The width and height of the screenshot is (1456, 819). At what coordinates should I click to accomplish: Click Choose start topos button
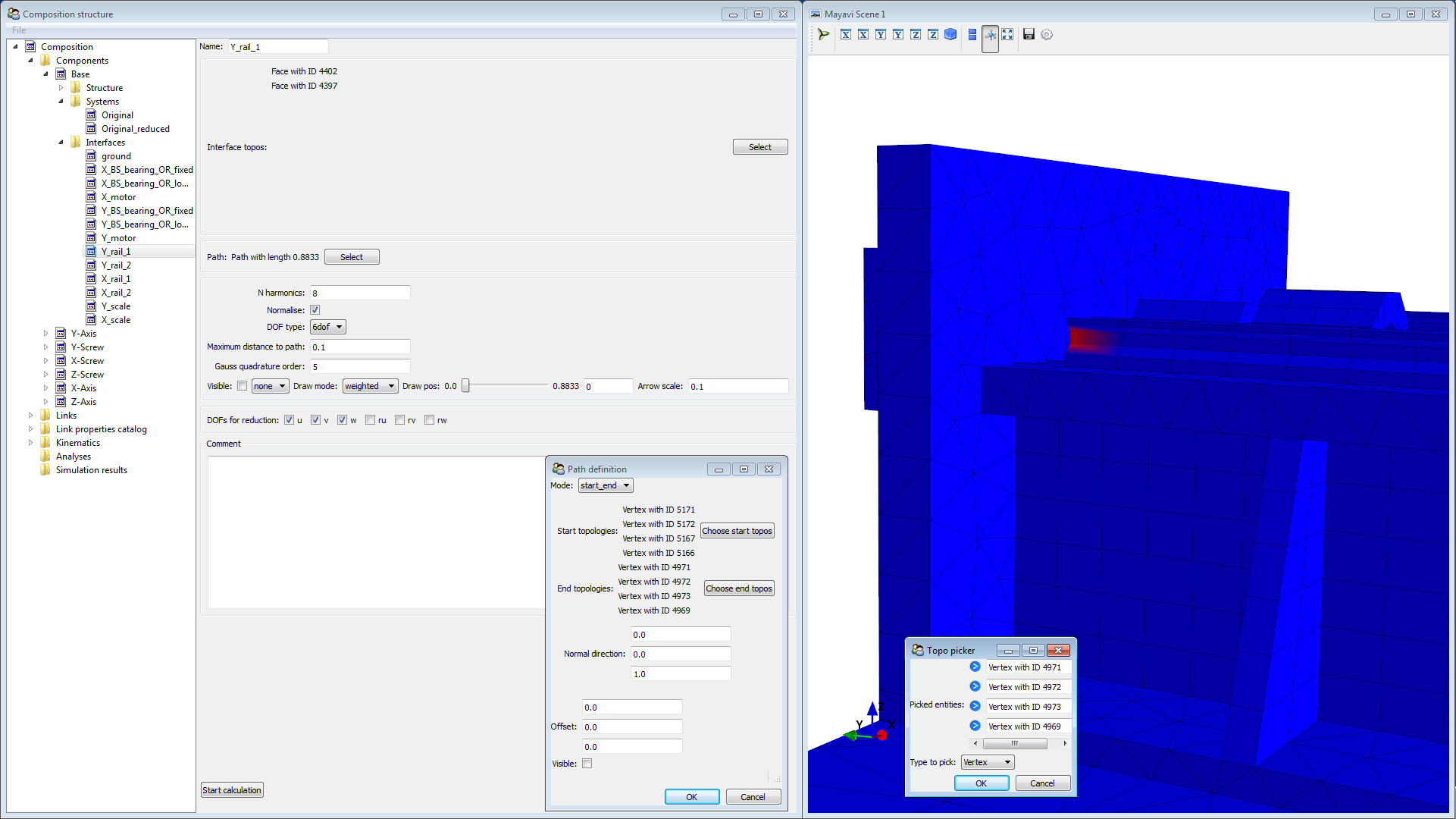tap(737, 531)
